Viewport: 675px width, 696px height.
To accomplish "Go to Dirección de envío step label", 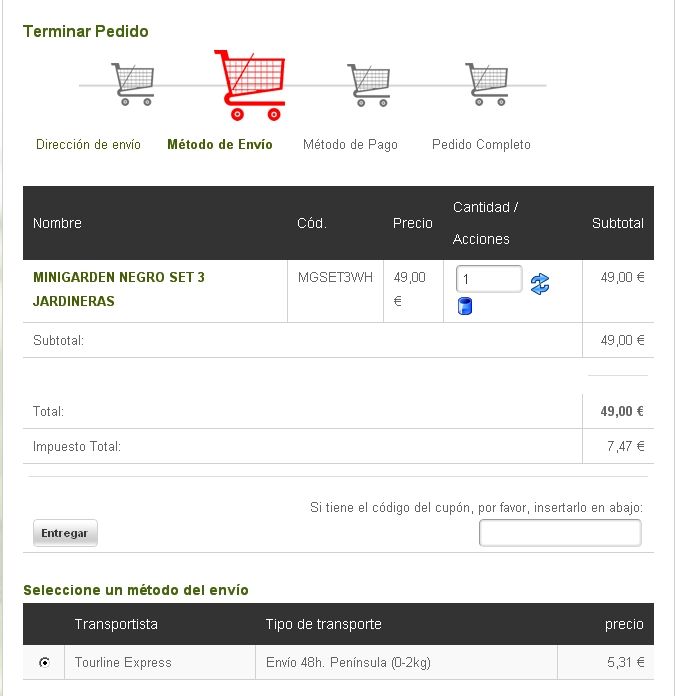I will point(88,145).
